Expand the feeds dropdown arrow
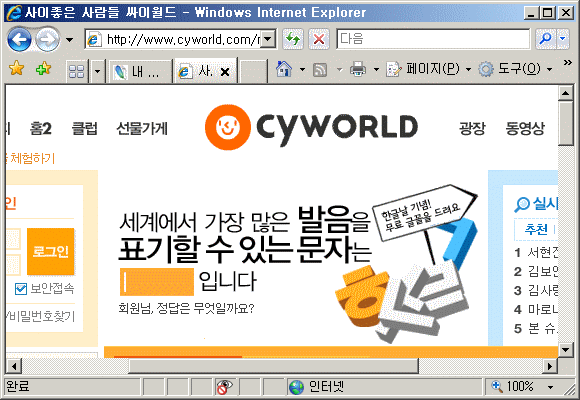Screen dimensions: 580x400 coord(339,69)
